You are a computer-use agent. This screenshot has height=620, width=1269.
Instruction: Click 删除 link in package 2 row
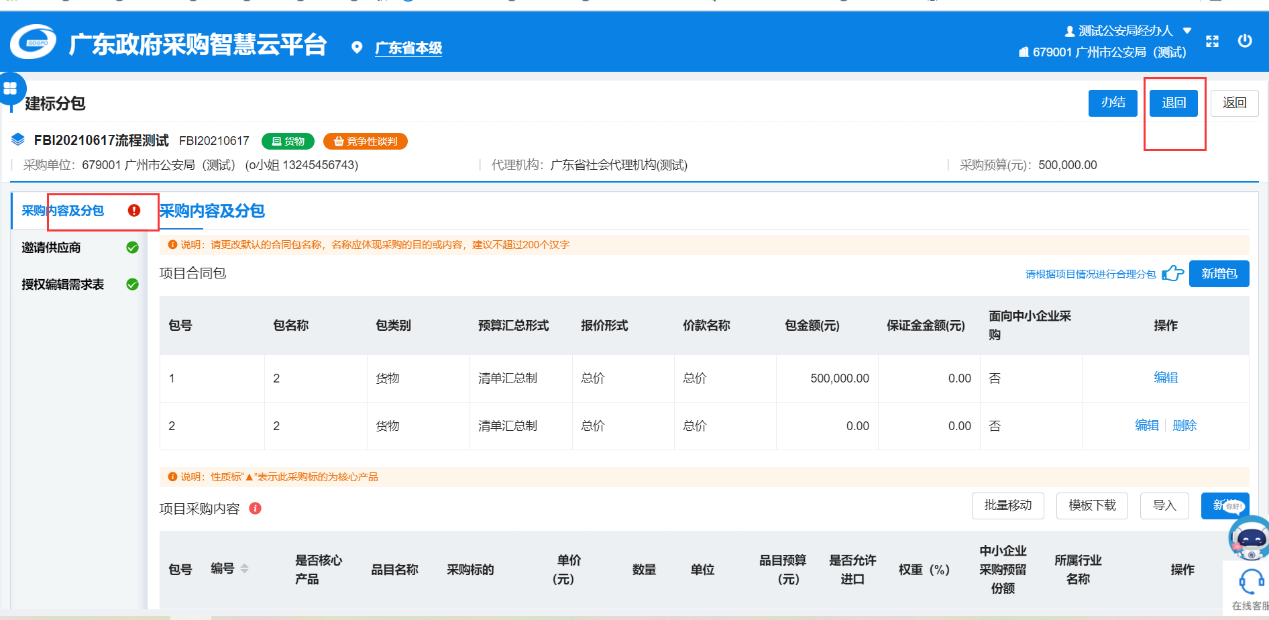pos(1184,425)
